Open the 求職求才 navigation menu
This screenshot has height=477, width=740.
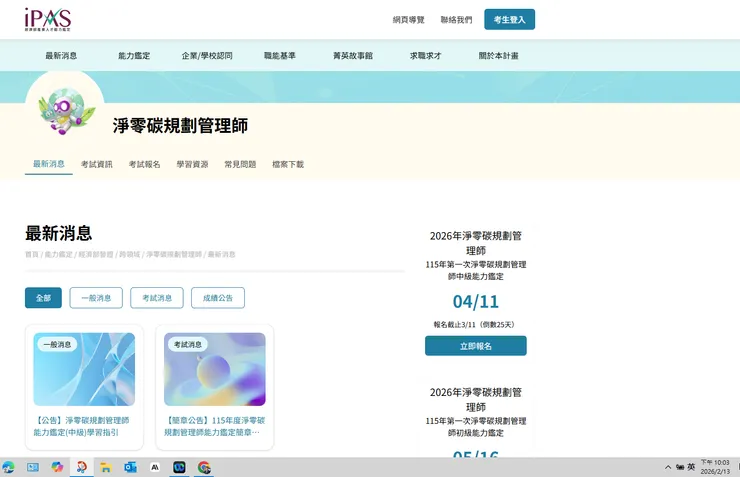point(426,56)
